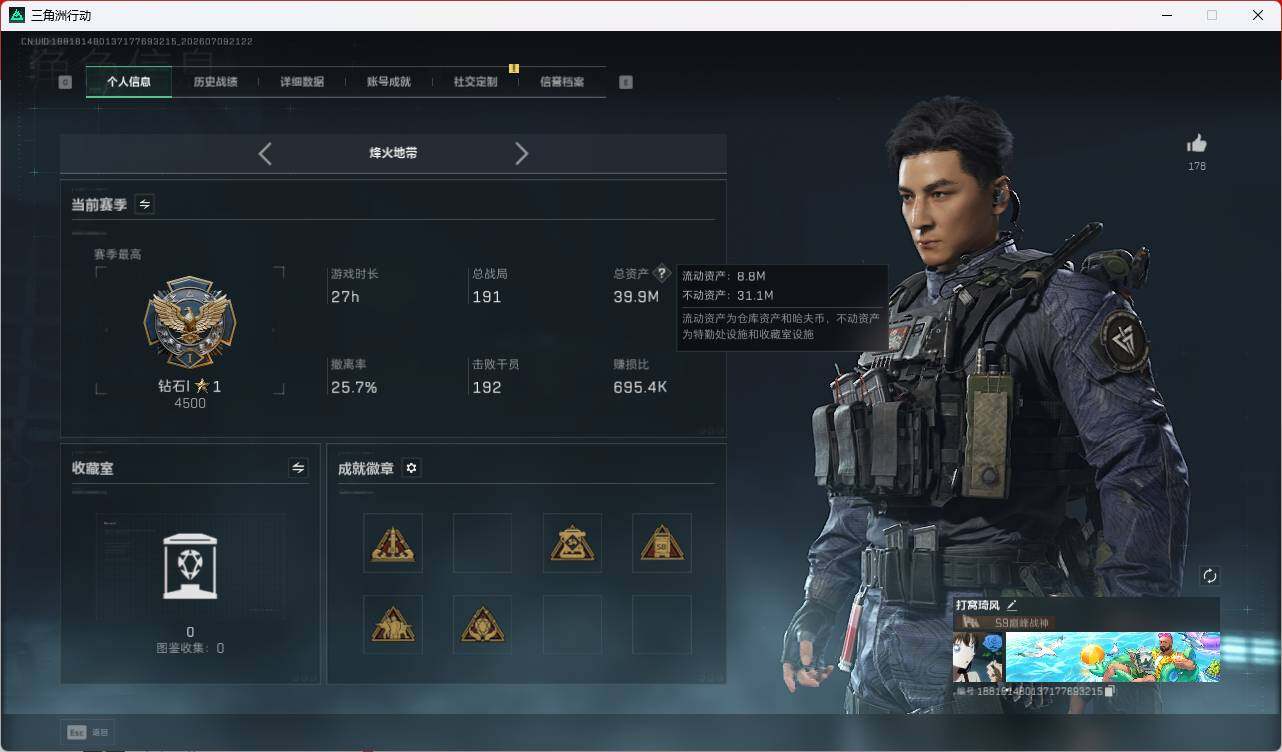Click the 不动资产: 31.1M tooltip line

(727, 295)
